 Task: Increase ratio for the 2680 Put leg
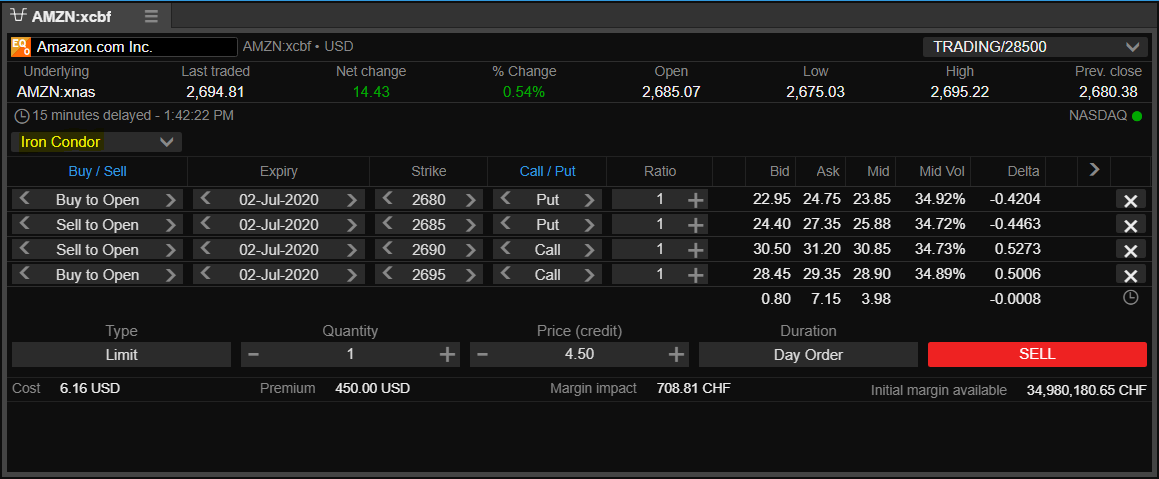(695, 200)
